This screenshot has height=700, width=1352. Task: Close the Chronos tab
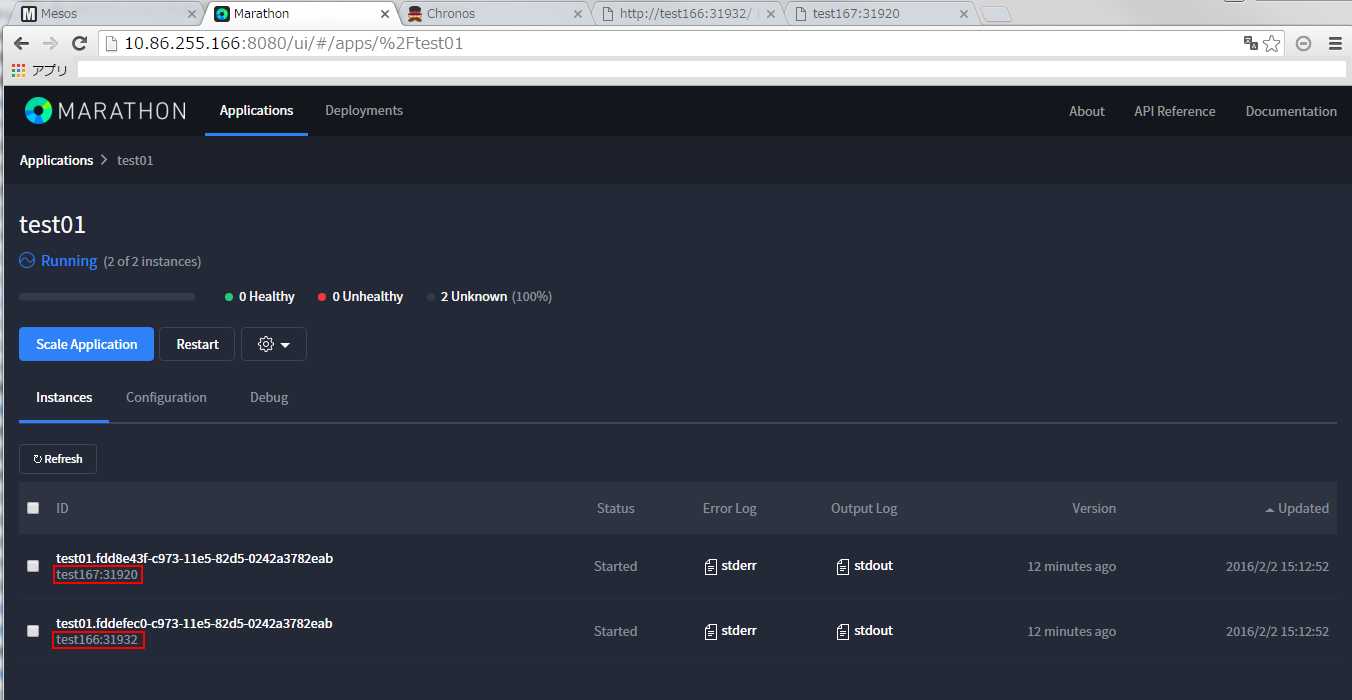[x=577, y=14]
